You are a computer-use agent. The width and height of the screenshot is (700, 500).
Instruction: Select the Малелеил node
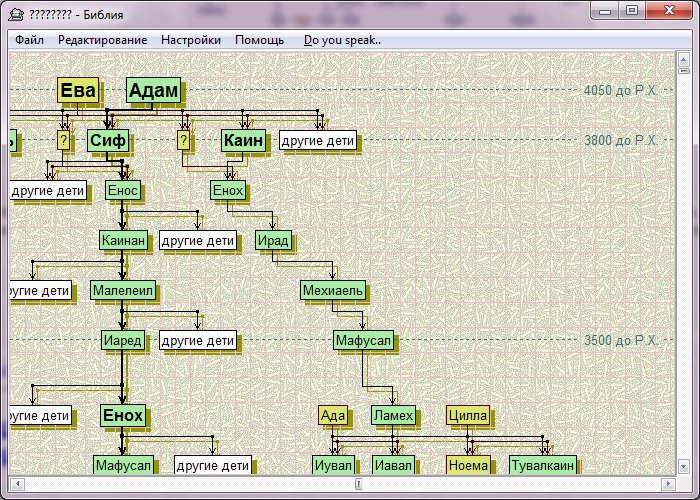click(x=125, y=290)
